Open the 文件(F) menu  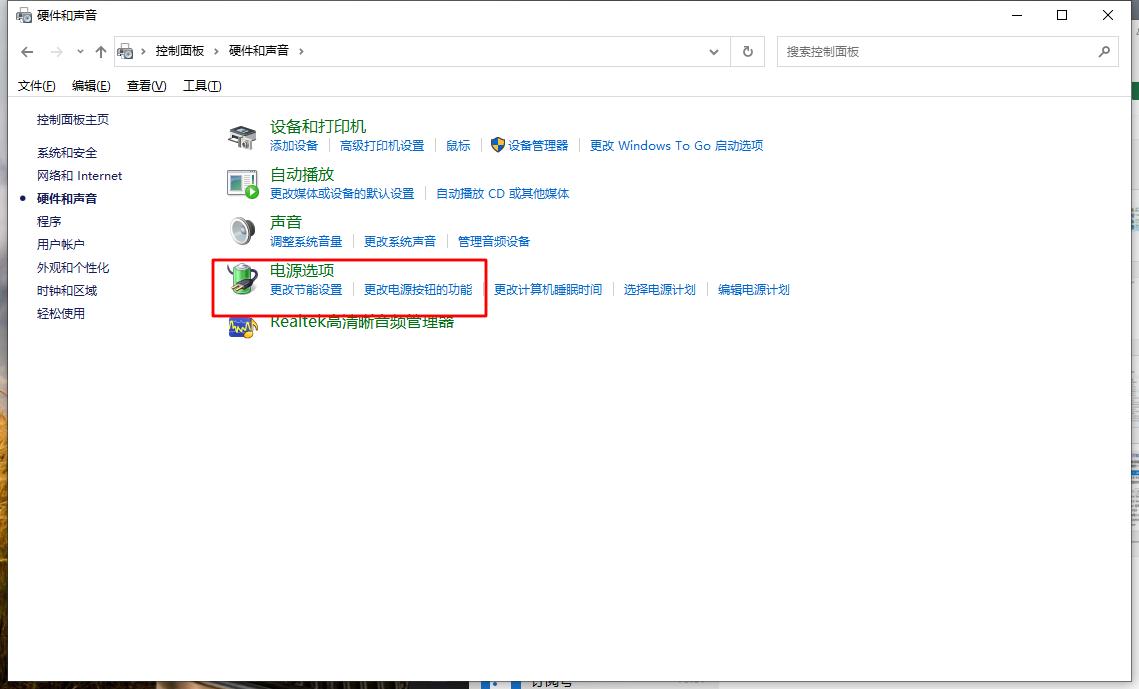point(36,86)
